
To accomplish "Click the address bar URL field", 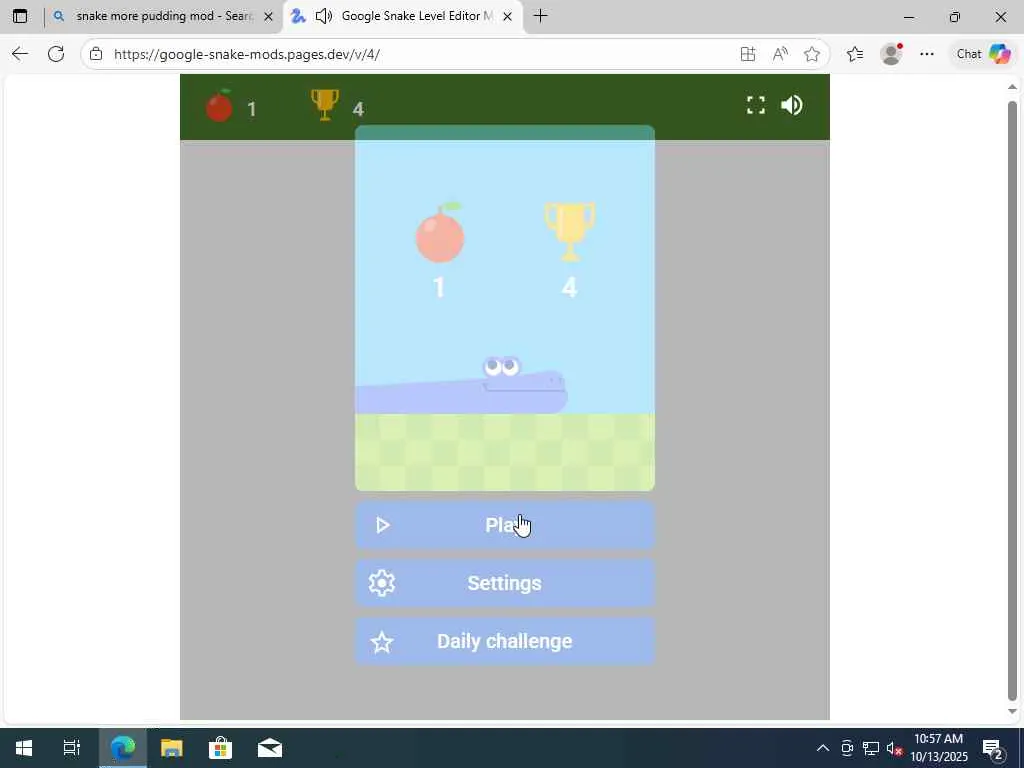I will (418, 54).
